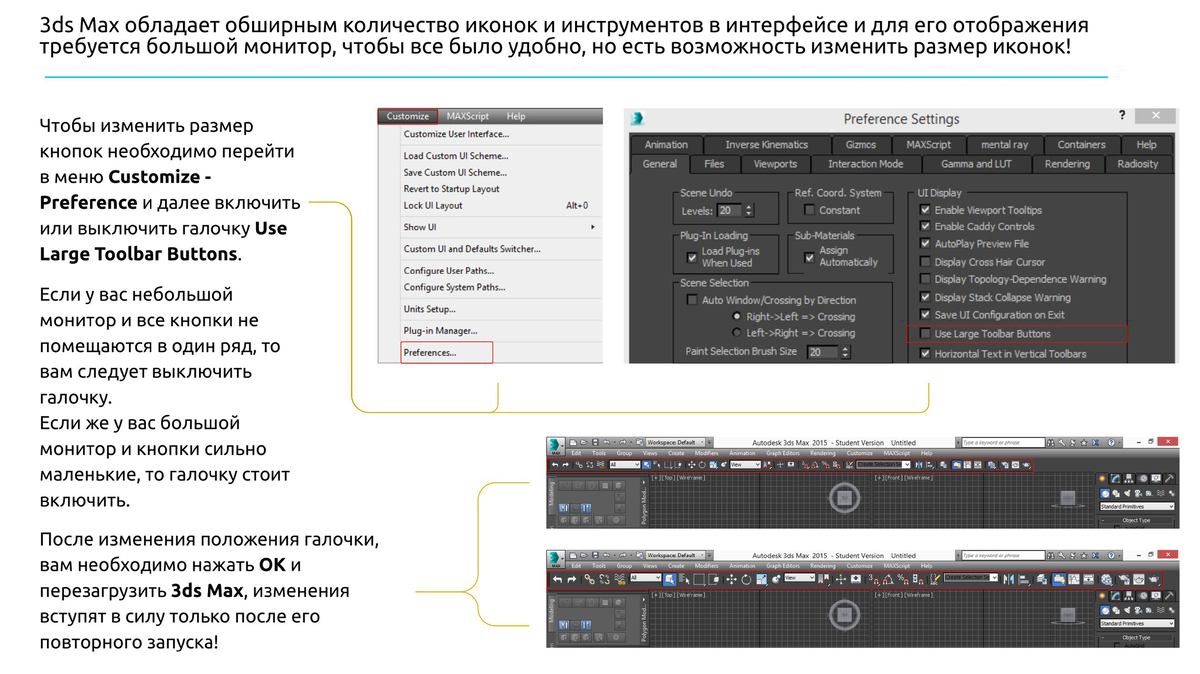
Task: Enable Use Large Toolbar Buttons checkbox
Action: pos(924,333)
